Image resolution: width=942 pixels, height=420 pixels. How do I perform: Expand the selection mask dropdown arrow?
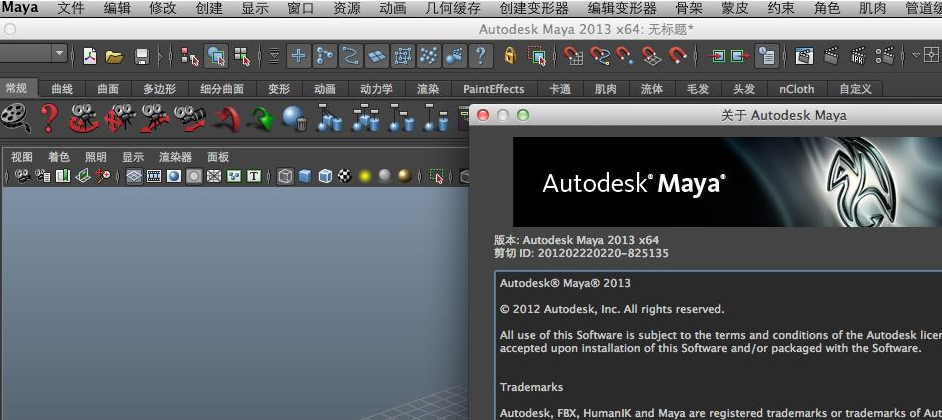(x=274, y=56)
